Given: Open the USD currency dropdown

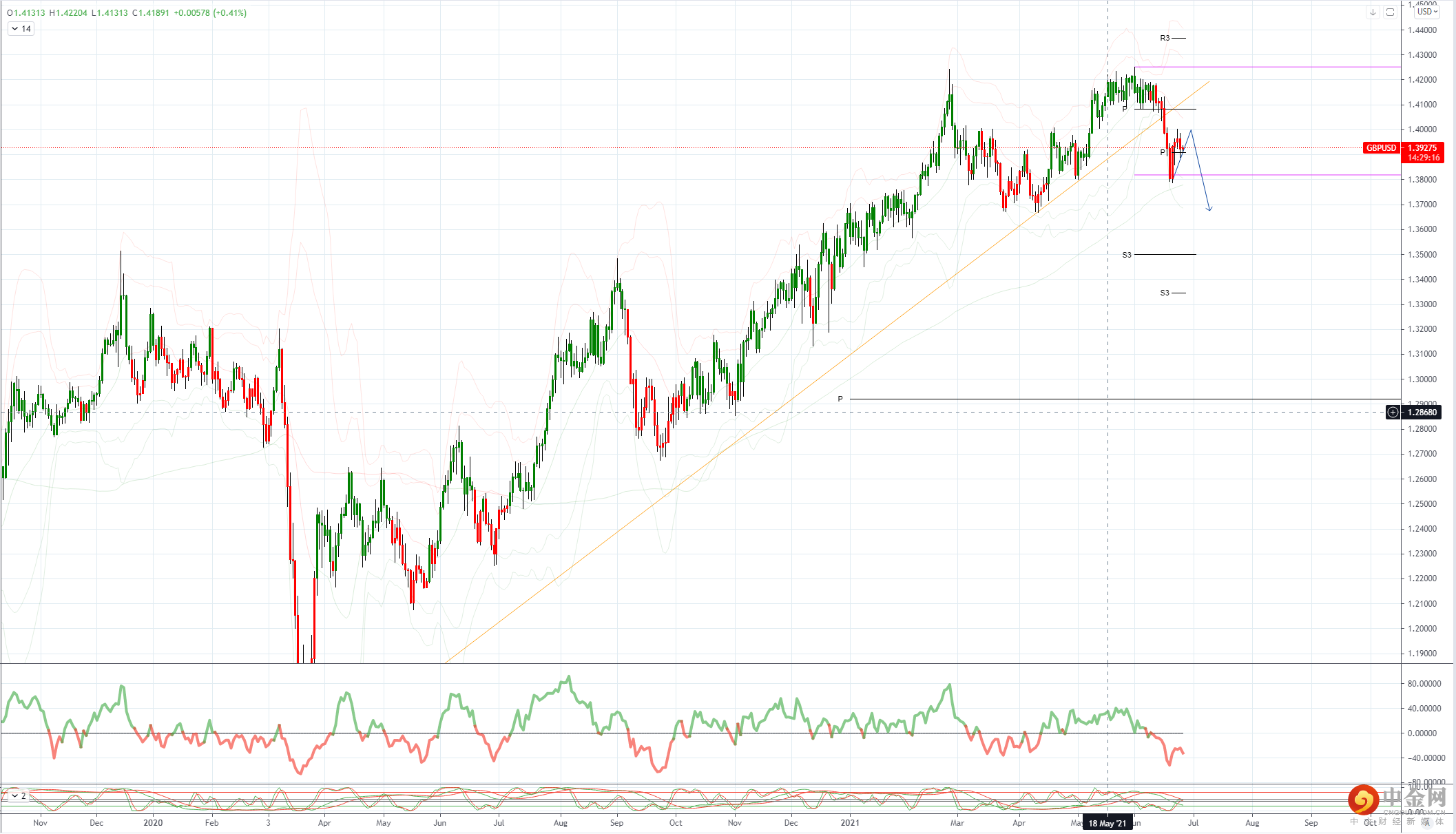Looking at the screenshot, I should coord(1427,12).
